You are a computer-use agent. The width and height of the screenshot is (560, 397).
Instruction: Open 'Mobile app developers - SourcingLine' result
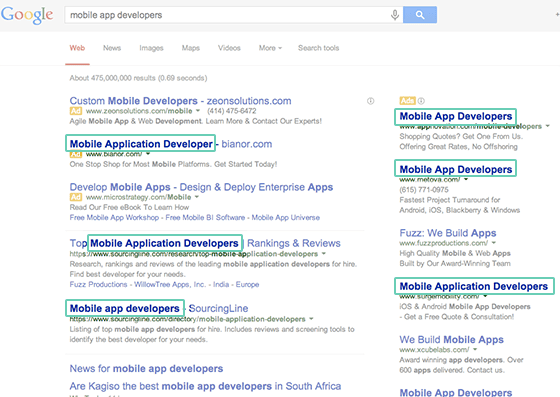pos(159,308)
